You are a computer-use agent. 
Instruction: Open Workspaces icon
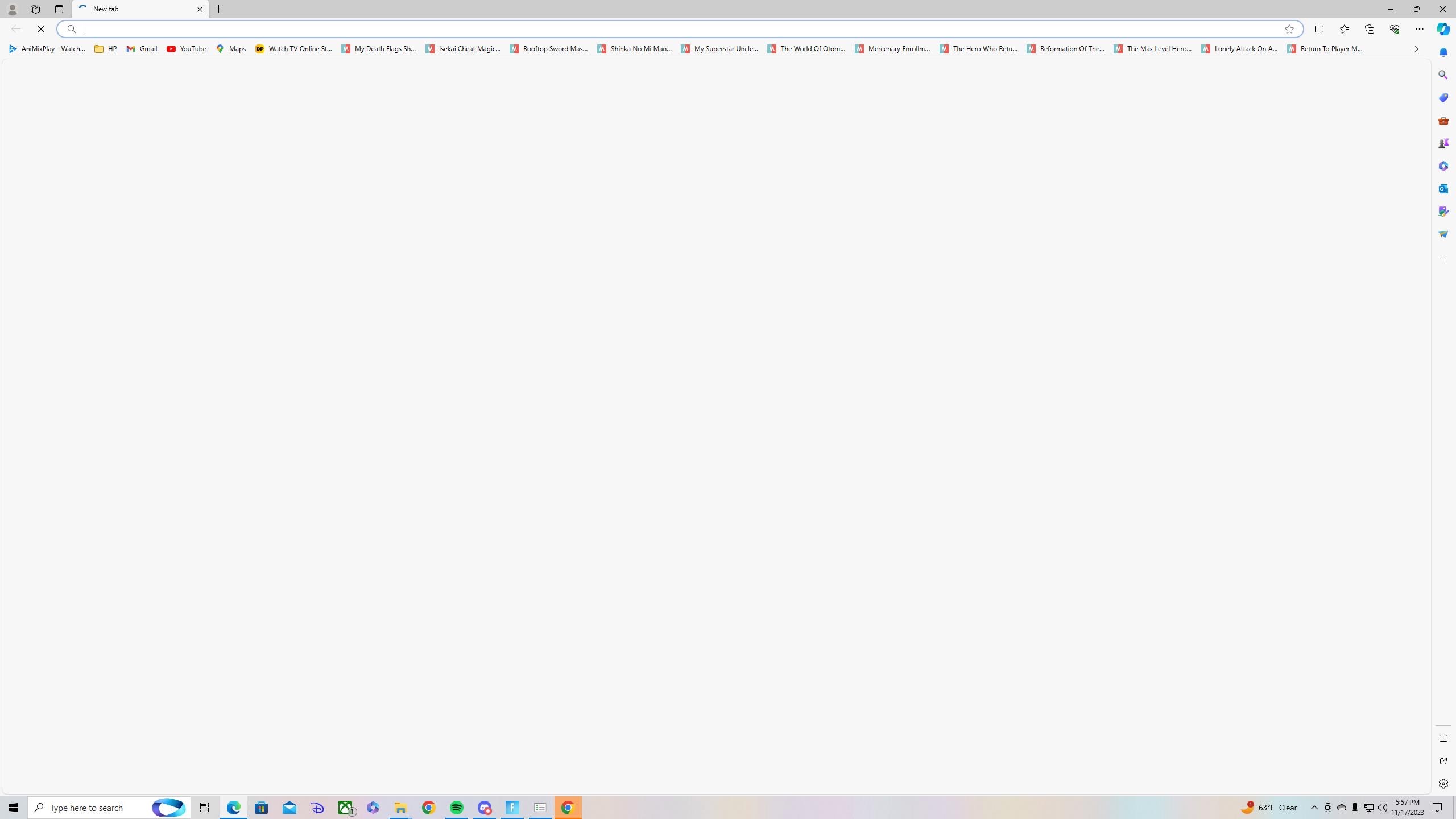point(35,9)
